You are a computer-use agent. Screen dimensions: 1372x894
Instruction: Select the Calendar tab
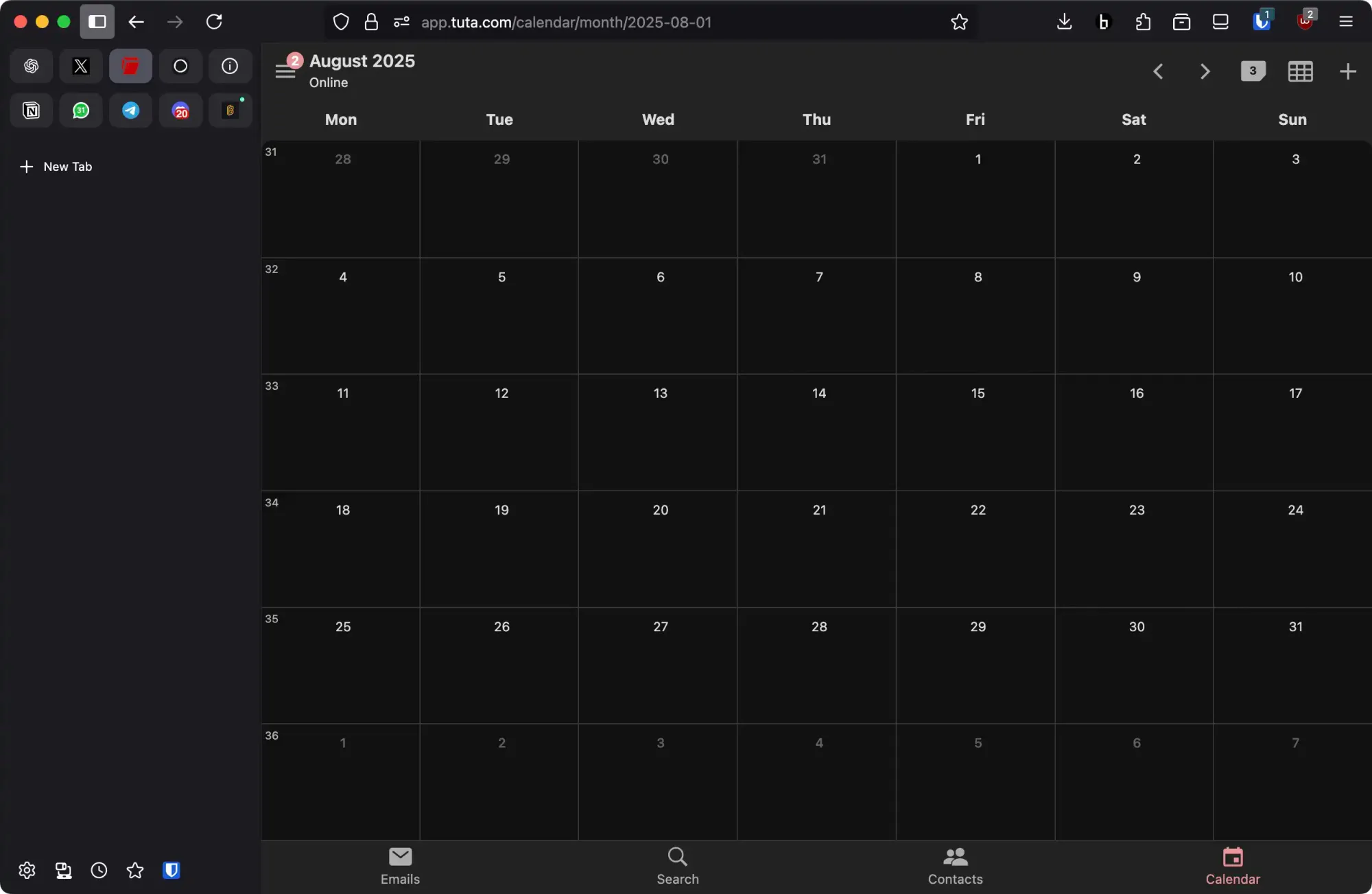pos(1233,866)
